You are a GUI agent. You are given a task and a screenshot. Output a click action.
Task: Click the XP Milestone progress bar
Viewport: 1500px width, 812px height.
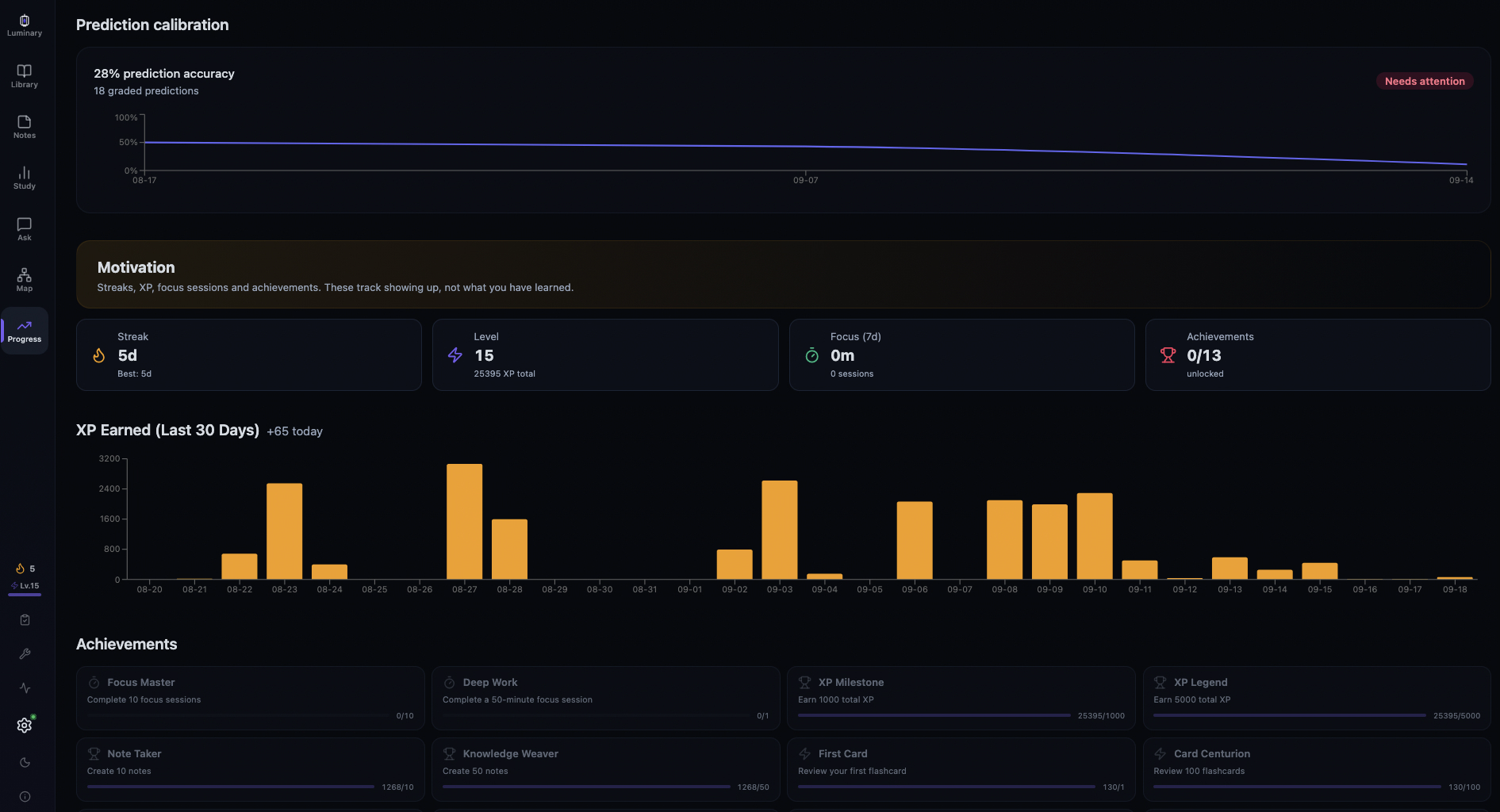pos(934,715)
